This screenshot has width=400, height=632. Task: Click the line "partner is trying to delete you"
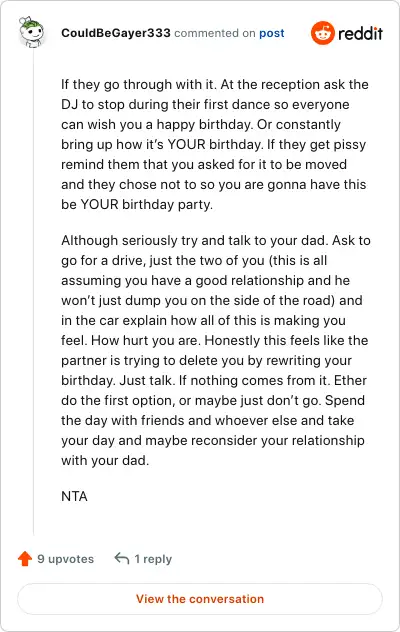pyautogui.click(x=206, y=360)
